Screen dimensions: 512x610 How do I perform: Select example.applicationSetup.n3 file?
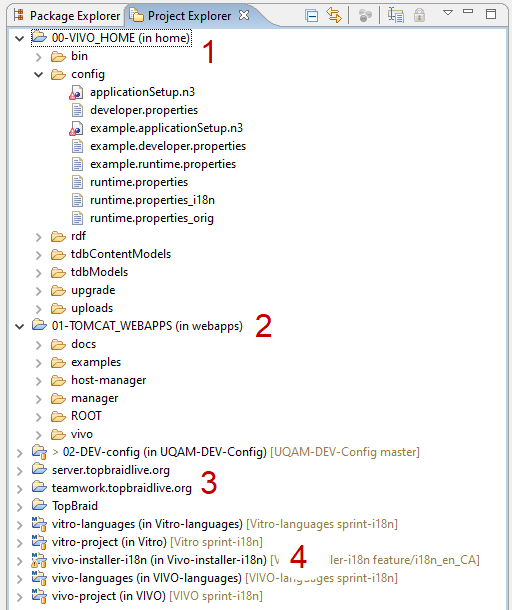click(x=167, y=128)
